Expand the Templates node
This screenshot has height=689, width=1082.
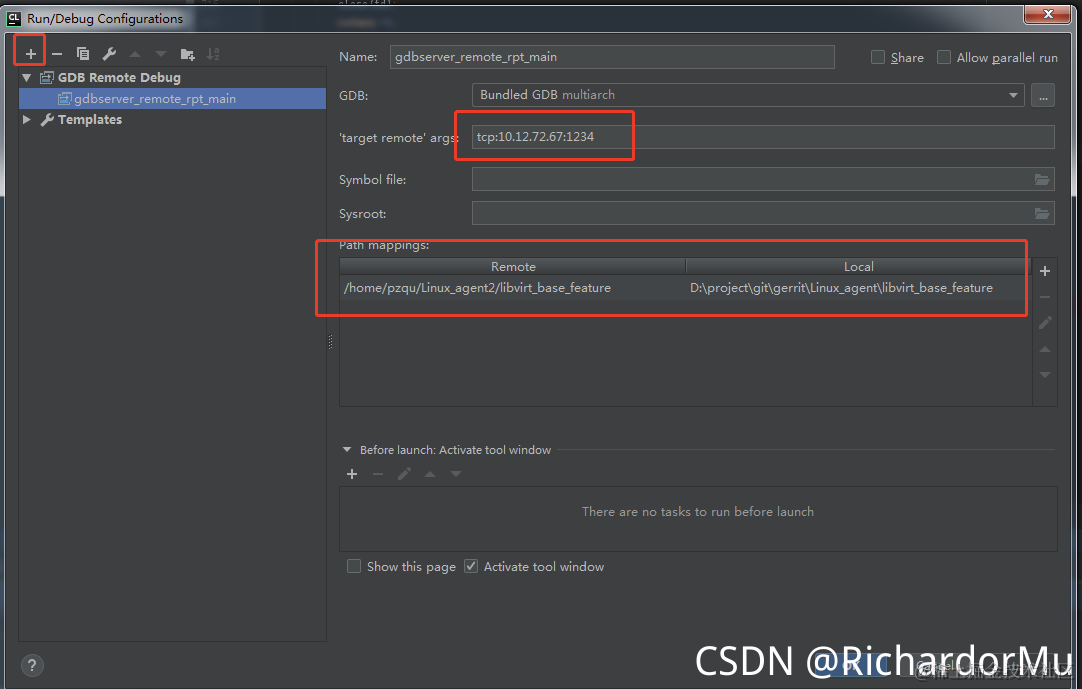tap(27, 119)
